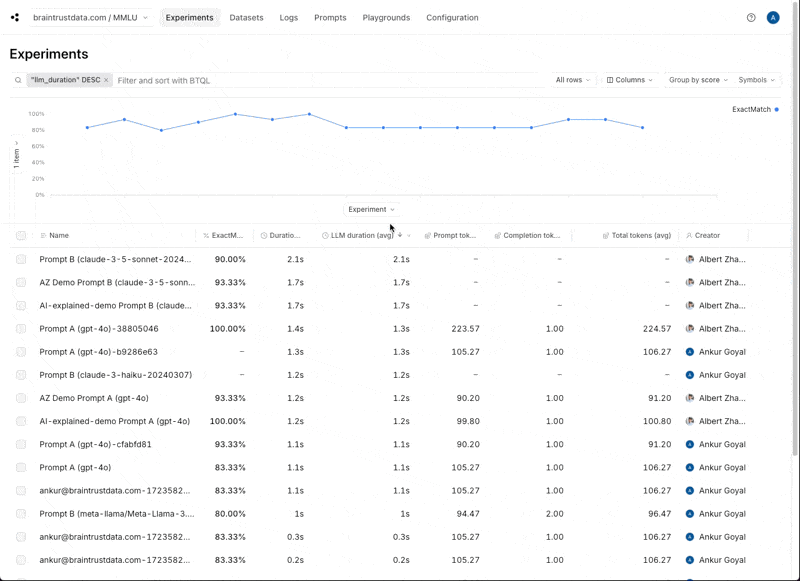Switch to the Logs tab
Image resolution: width=800 pixels, height=581 pixels.
pos(289,17)
